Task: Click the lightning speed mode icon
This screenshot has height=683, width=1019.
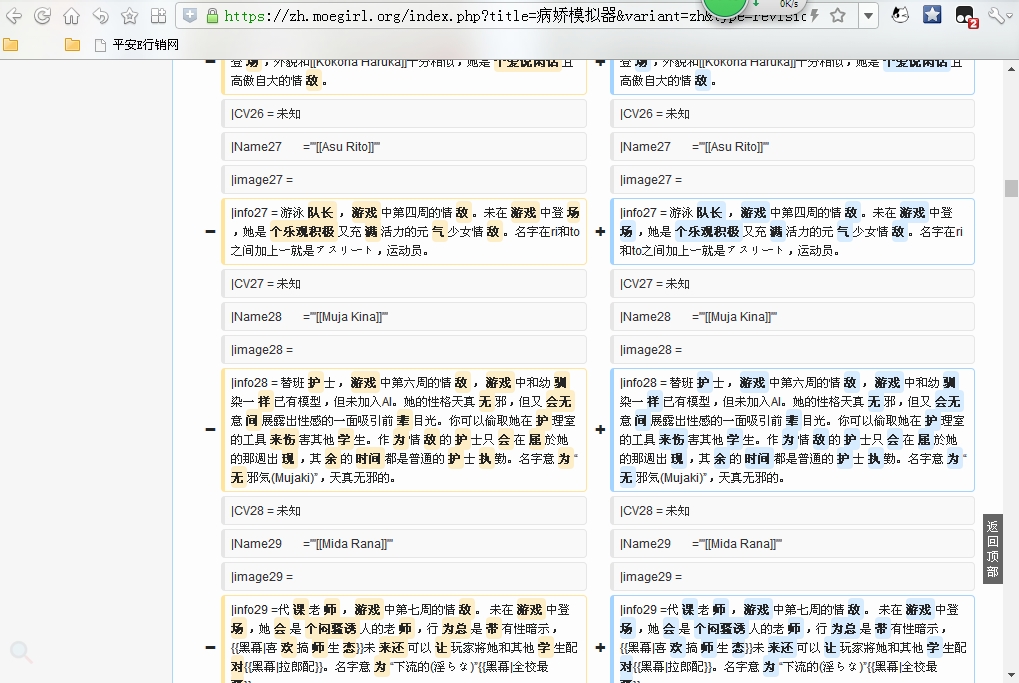Action: pyautogui.click(x=815, y=16)
